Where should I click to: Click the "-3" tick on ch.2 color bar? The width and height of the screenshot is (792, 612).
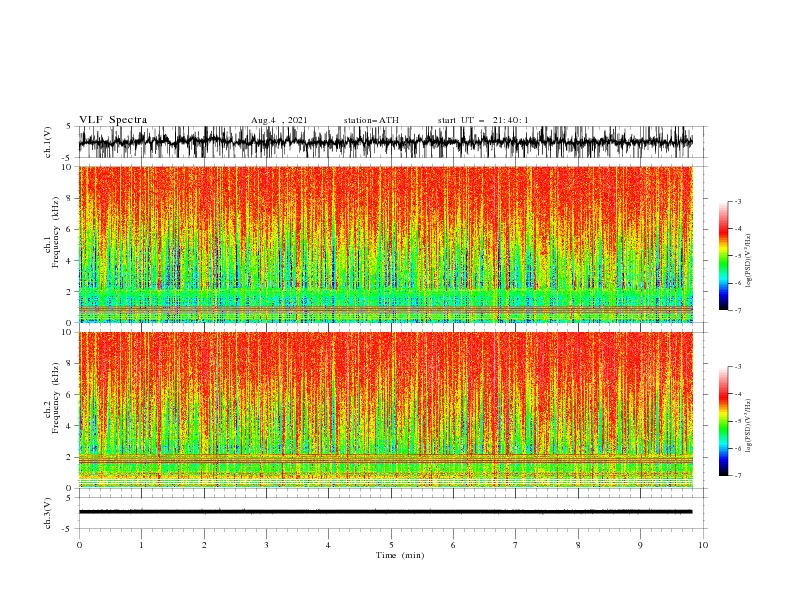(738, 367)
